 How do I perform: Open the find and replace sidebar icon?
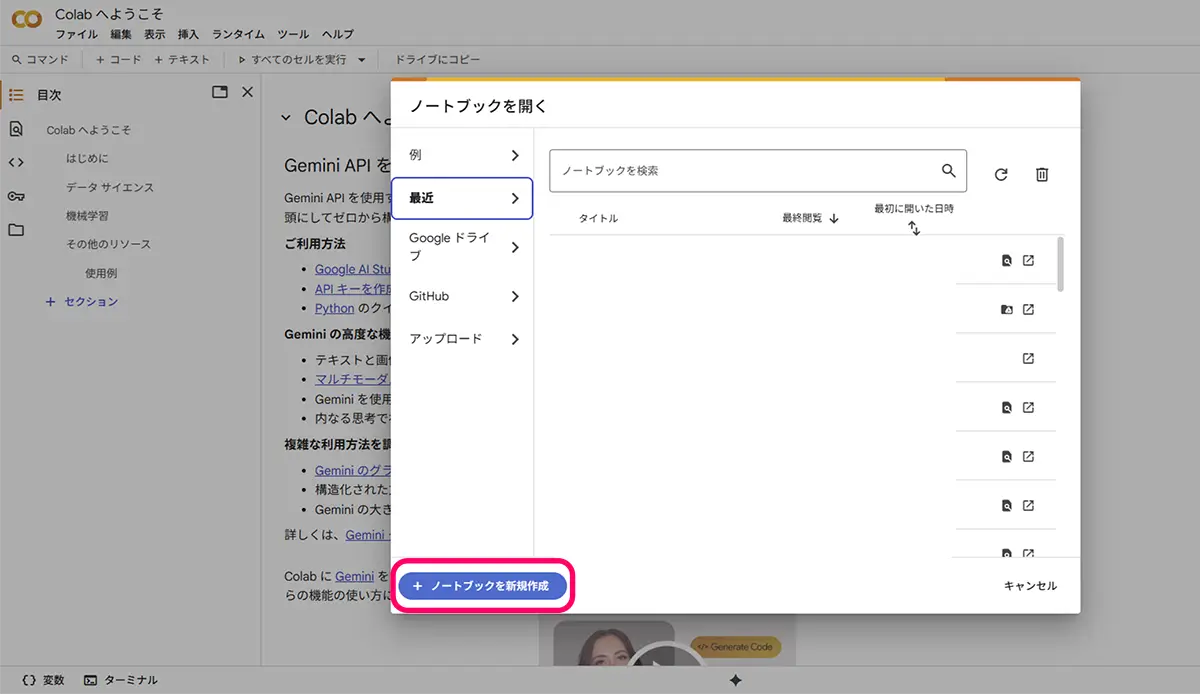pyautogui.click(x=16, y=129)
